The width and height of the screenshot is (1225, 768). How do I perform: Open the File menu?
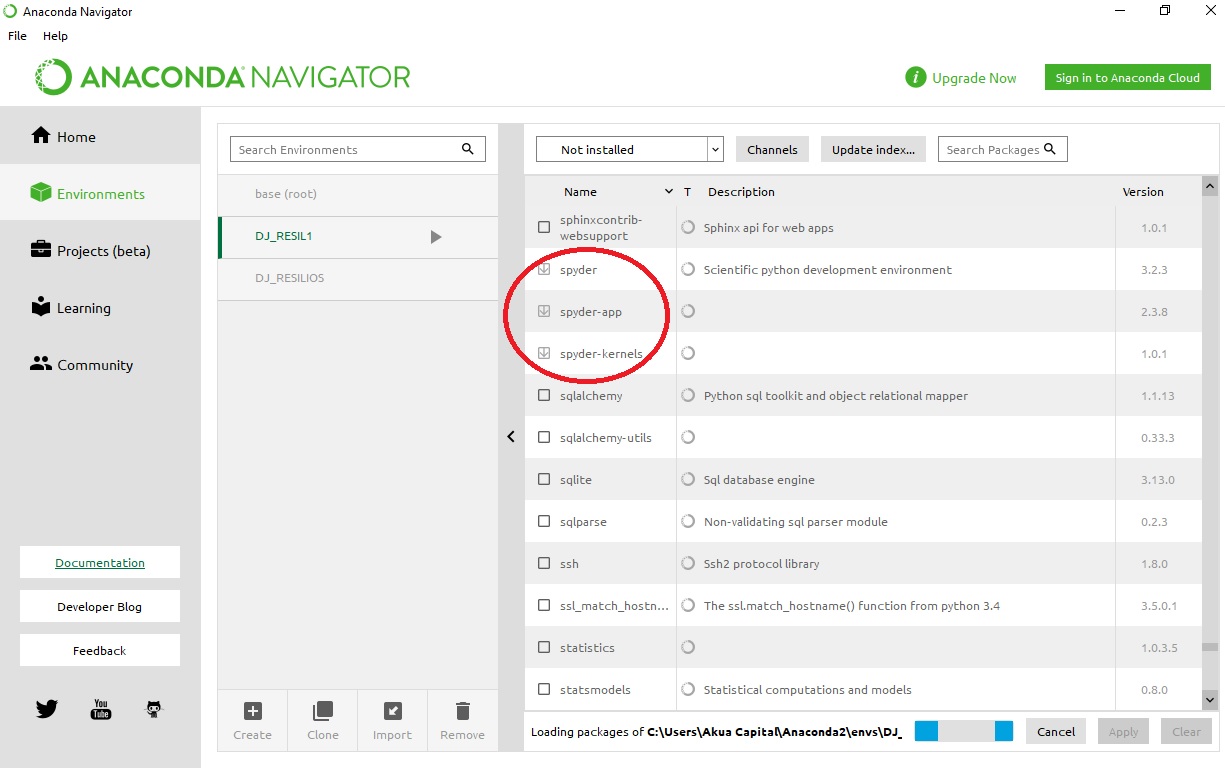coord(17,35)
